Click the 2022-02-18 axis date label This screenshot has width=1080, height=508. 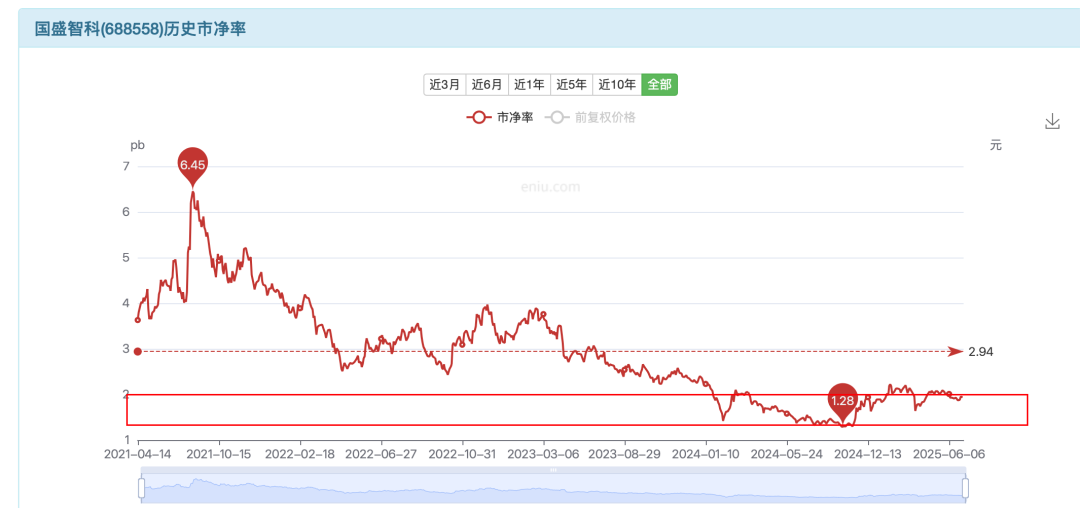pyautogui.click(x=300, y=454)
